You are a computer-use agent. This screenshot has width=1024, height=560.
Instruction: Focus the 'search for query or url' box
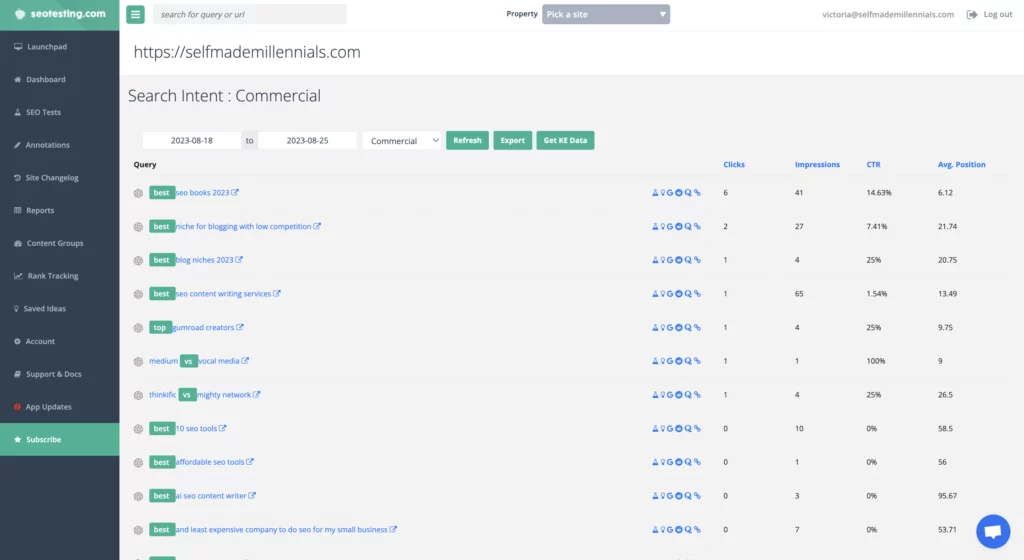(249, 14)
